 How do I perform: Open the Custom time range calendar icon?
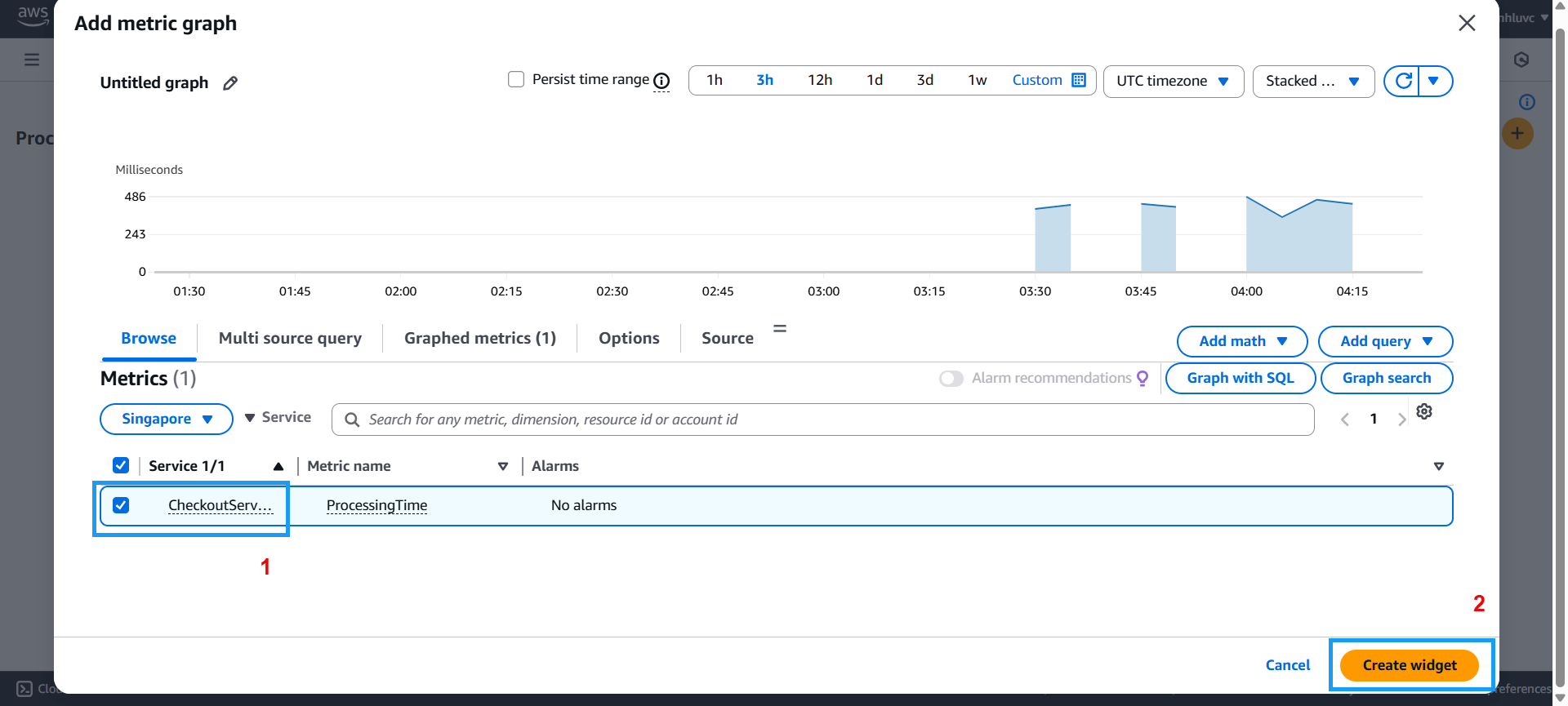pos(1079,80)
